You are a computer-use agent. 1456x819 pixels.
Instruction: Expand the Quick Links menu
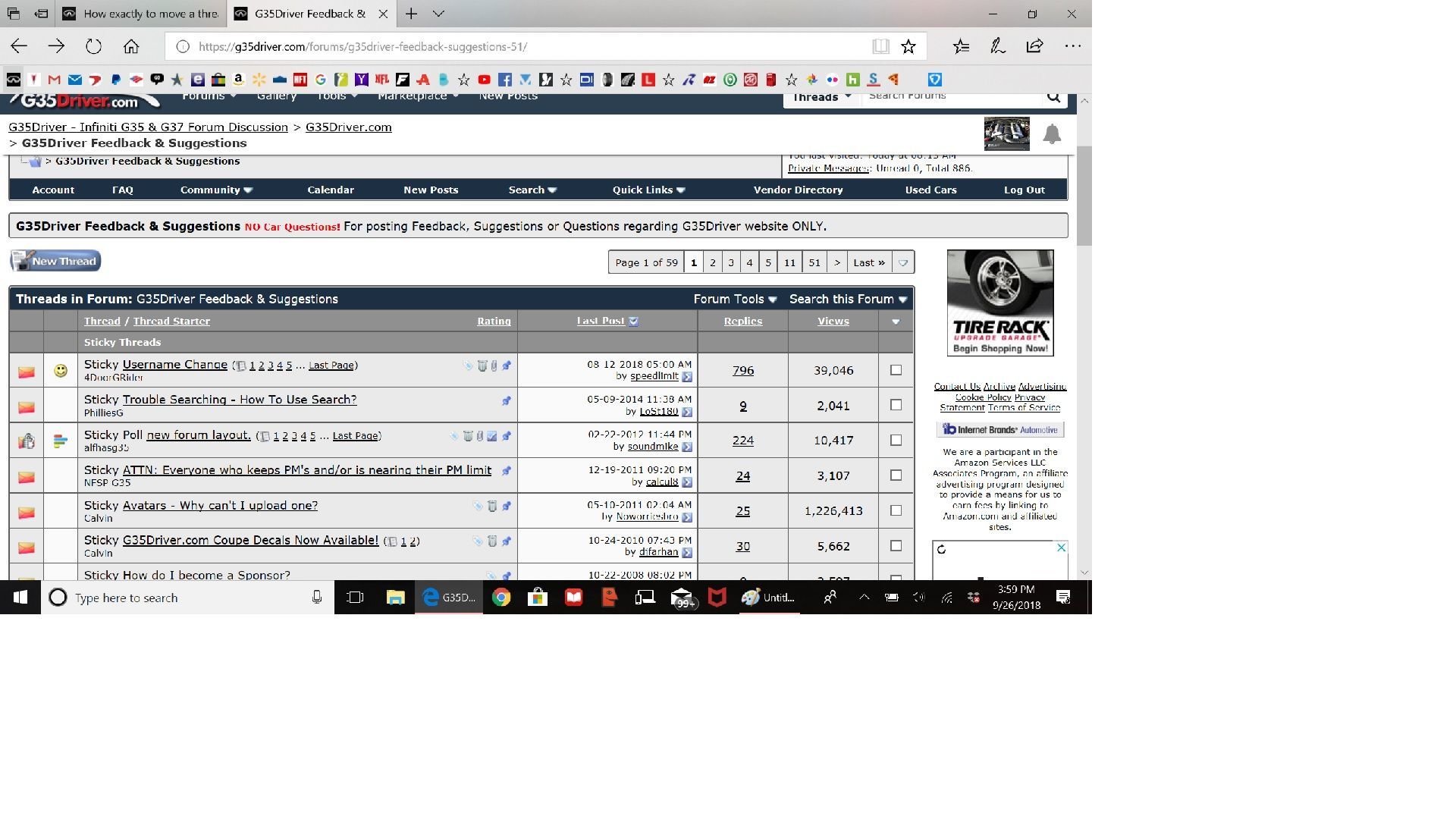648,190
